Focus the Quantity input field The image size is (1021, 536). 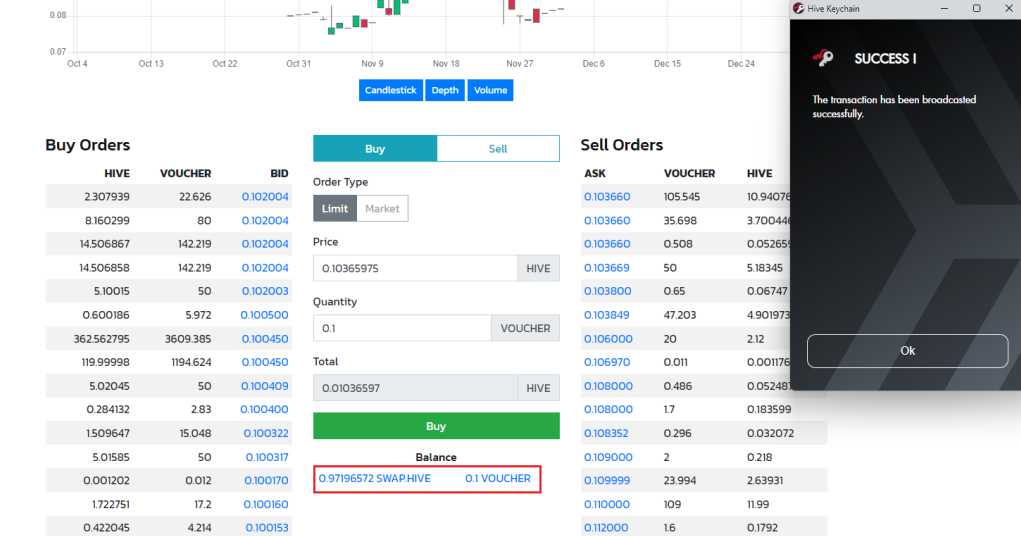click(402, 328)
